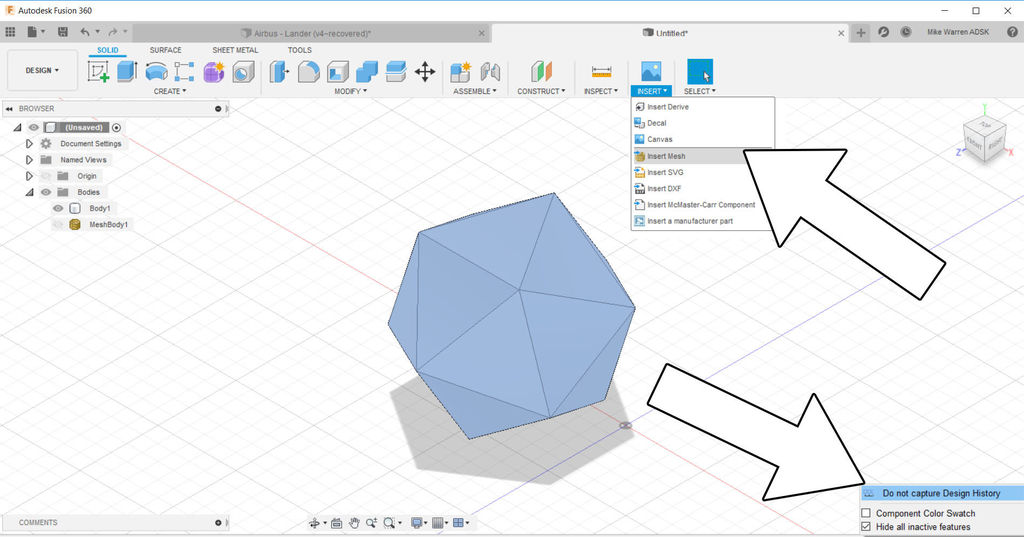Click the ViewCube in the corner
The width and height of the screenshot is (1024, 537).
point(984,139)
